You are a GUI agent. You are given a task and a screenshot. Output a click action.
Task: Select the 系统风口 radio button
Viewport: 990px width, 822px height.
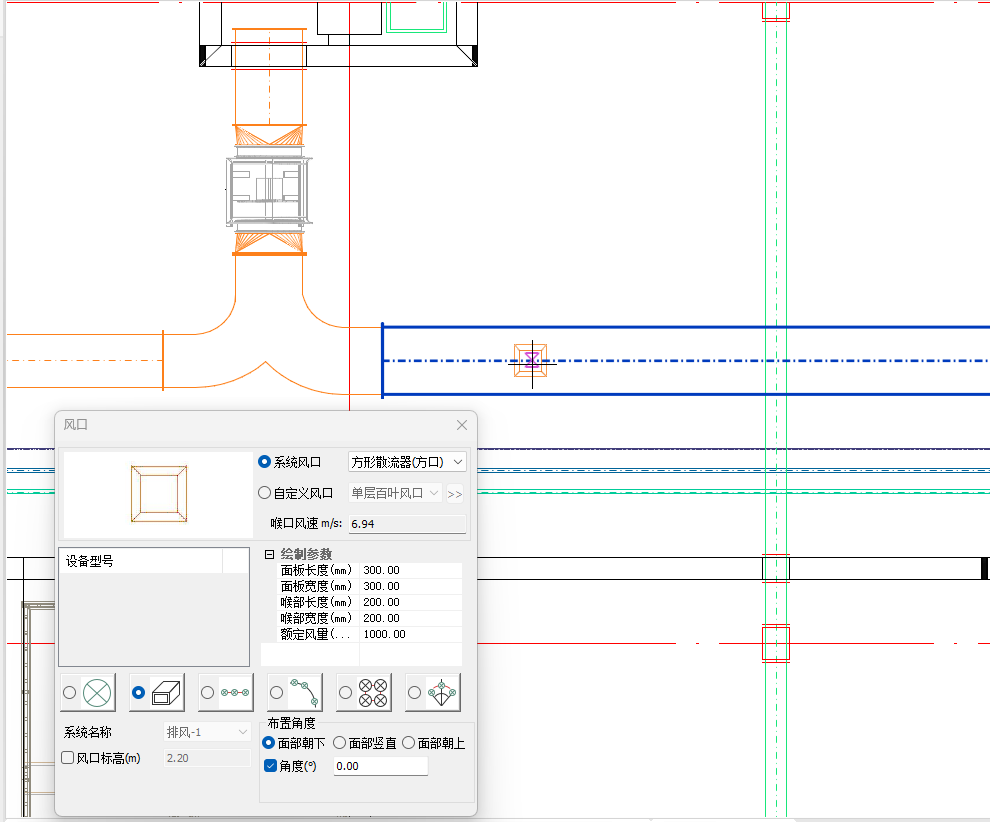coord(265,462)
